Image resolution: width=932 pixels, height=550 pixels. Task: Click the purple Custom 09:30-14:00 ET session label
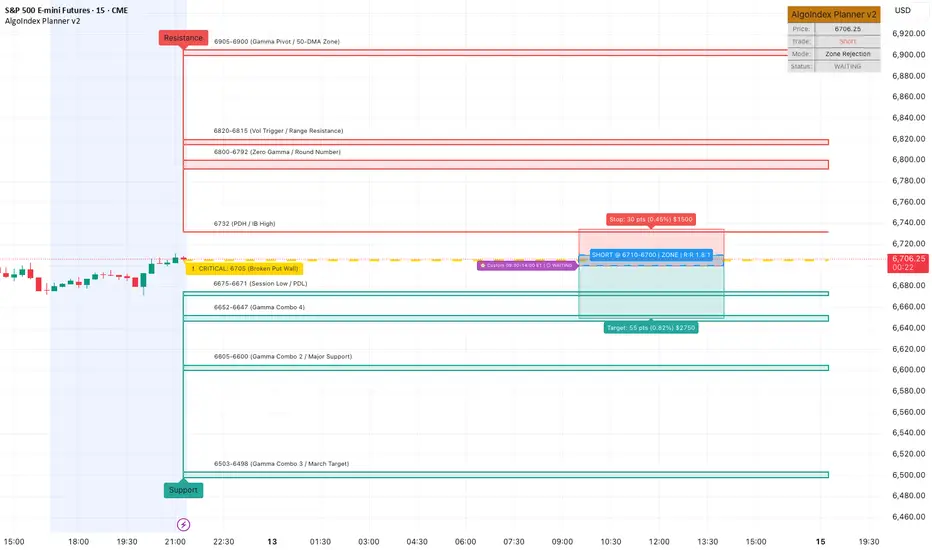tap(527, 265)
